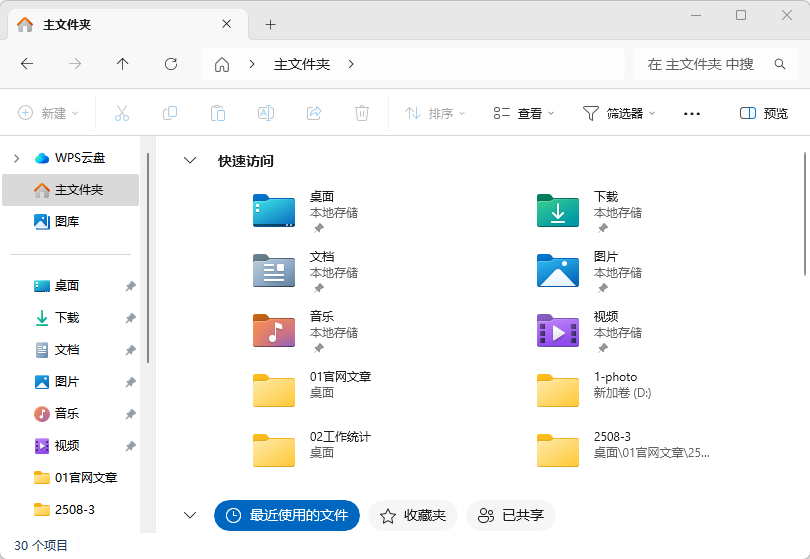Go forward with the right arrow
The image size is (810, 559).
point(75,64)
